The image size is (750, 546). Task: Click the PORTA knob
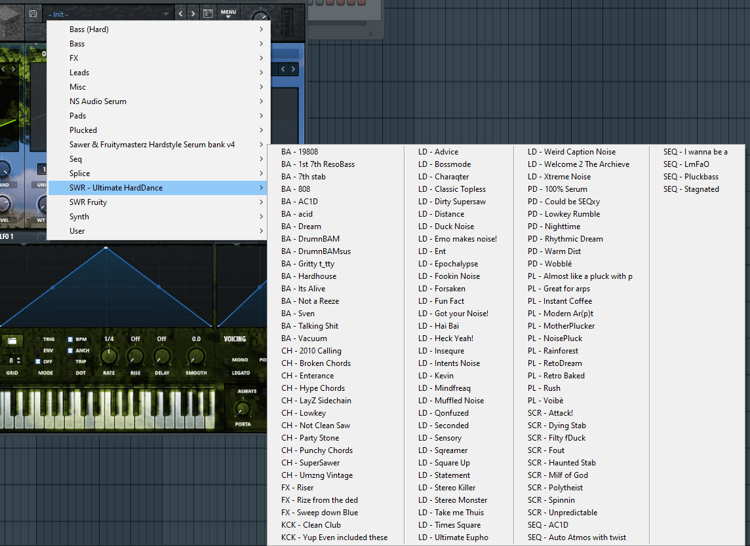[x=243, y=409]
